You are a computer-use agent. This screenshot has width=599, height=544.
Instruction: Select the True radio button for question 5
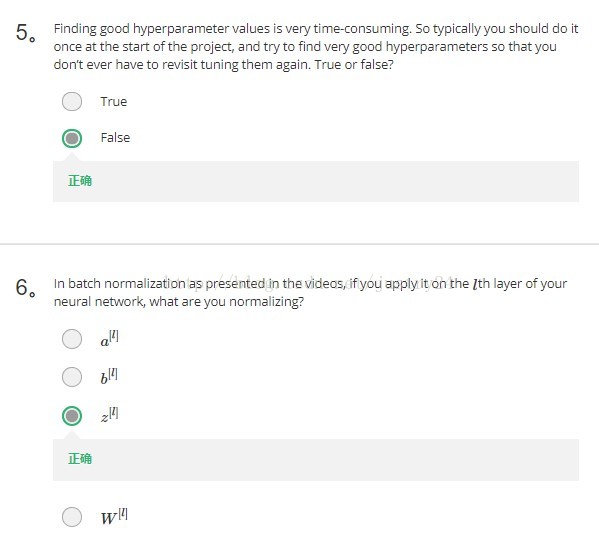click(72, 102)
